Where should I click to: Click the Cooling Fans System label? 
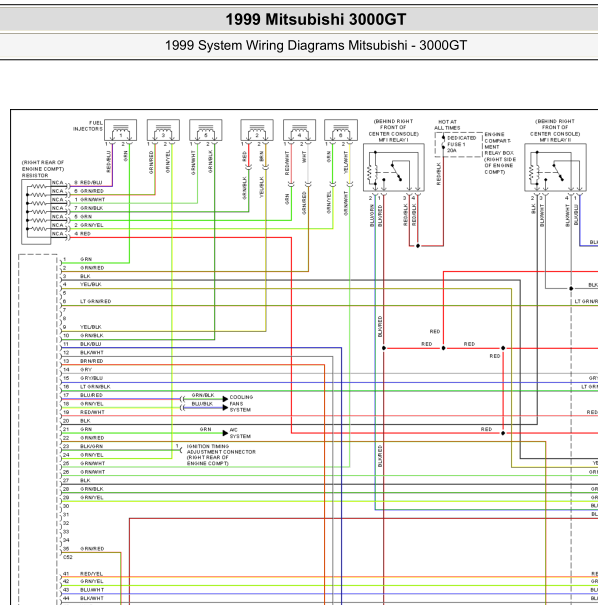pos(241,403)
